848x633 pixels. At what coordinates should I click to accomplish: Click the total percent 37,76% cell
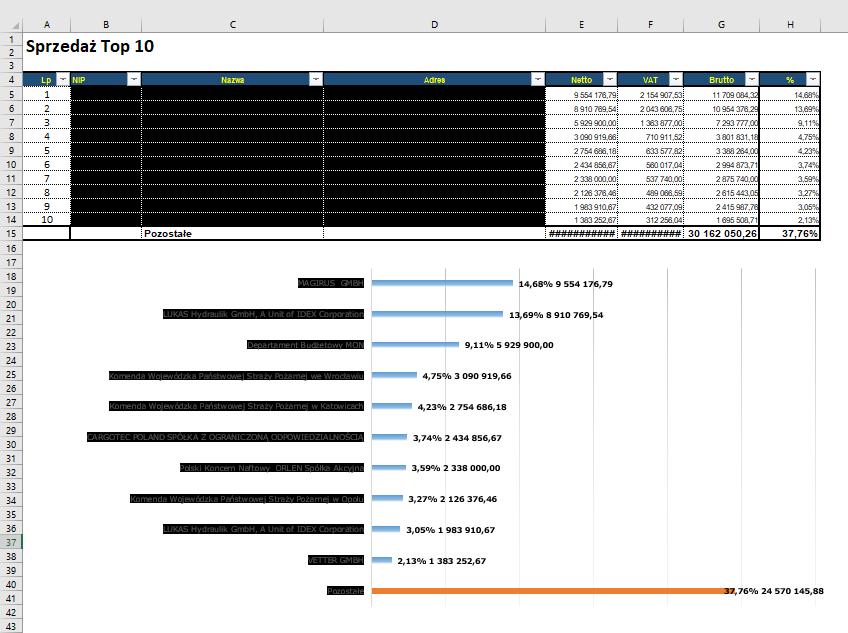pos(790,234)
